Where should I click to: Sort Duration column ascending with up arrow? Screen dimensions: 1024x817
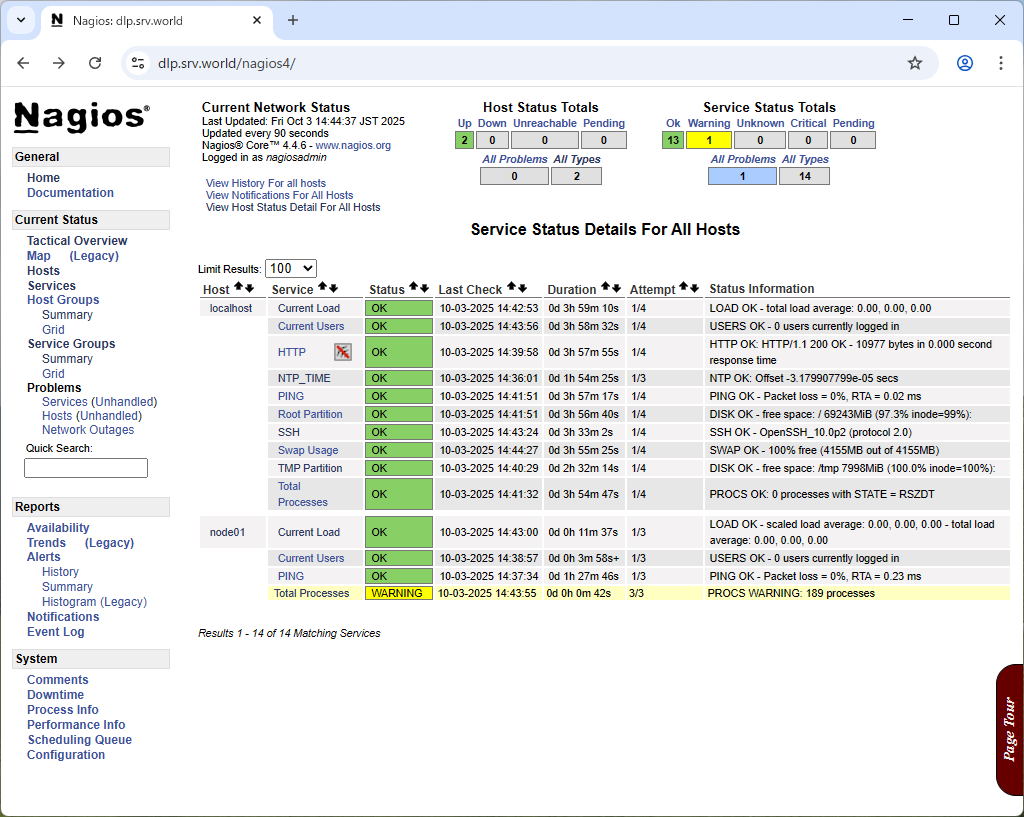click(605, 288)
